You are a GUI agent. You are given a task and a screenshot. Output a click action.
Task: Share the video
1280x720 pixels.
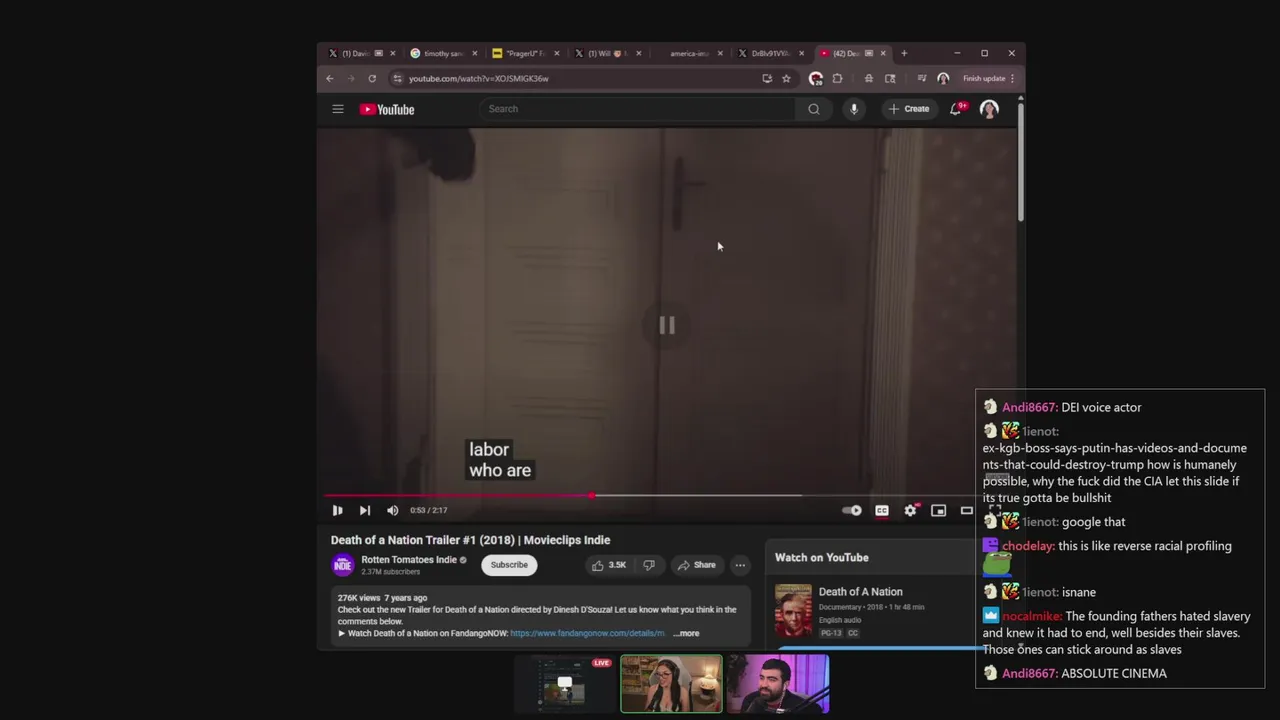pyautogui.click(x=696, y=565)
